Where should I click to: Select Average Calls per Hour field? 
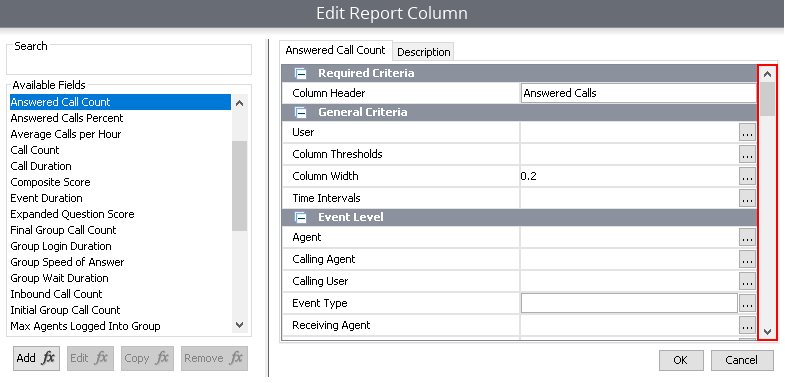120,134
